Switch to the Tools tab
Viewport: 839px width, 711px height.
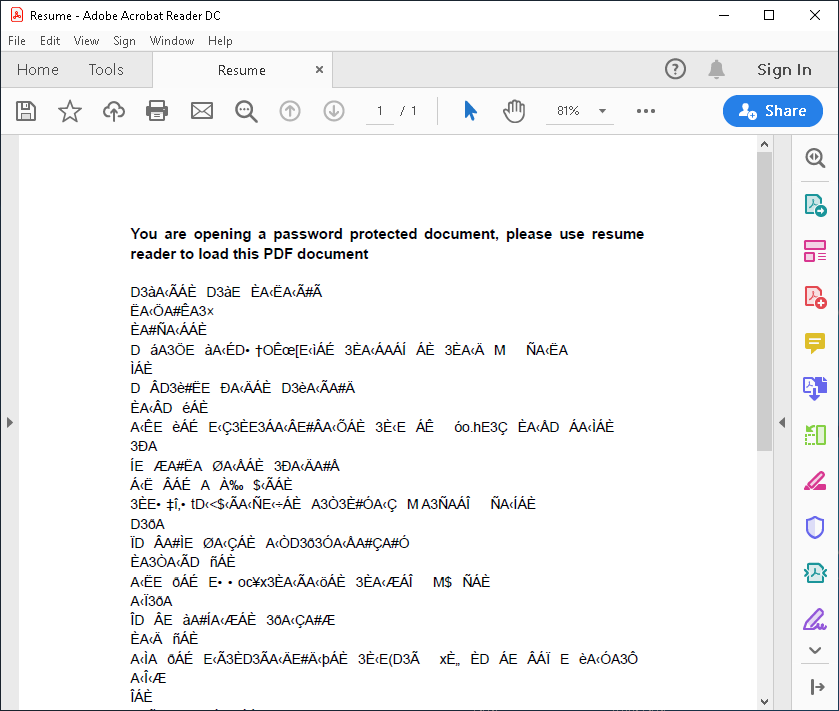point(106,70)
